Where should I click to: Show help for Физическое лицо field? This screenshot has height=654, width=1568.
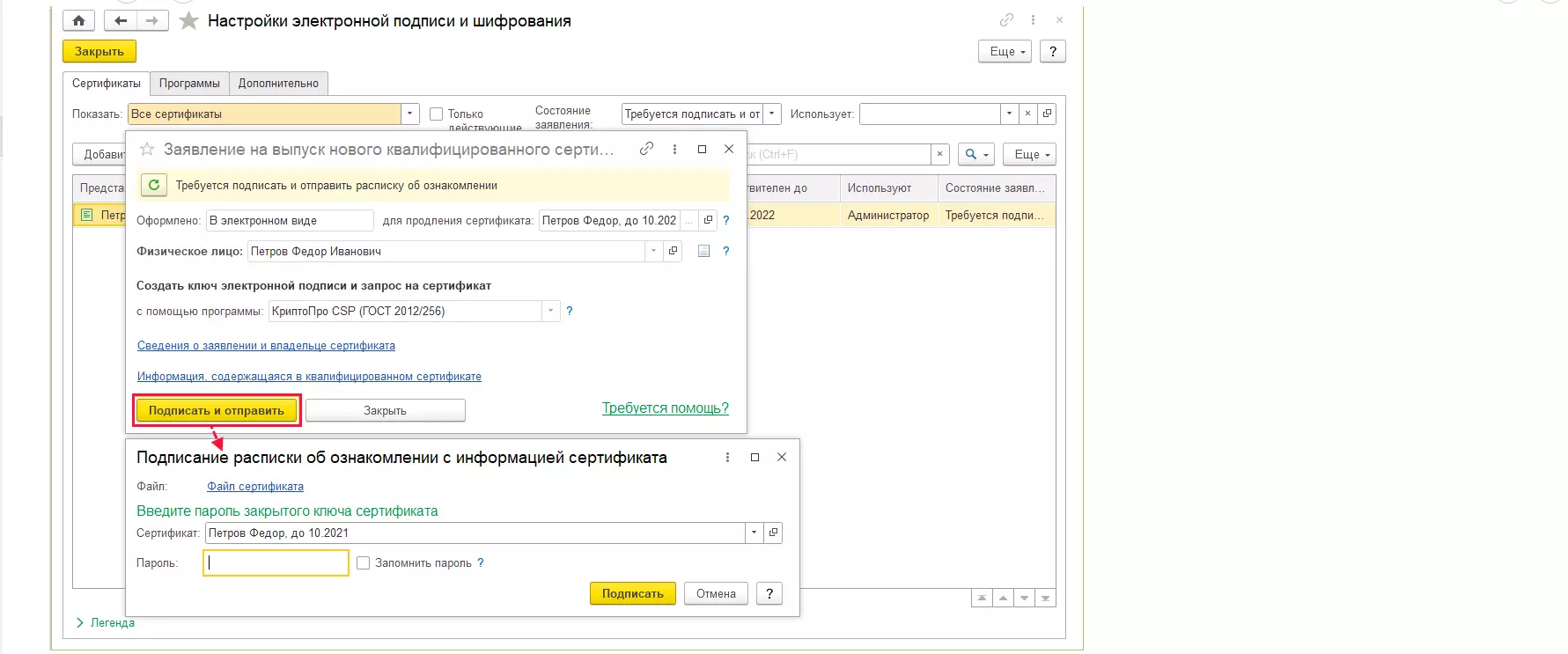[x=726, y=251]
